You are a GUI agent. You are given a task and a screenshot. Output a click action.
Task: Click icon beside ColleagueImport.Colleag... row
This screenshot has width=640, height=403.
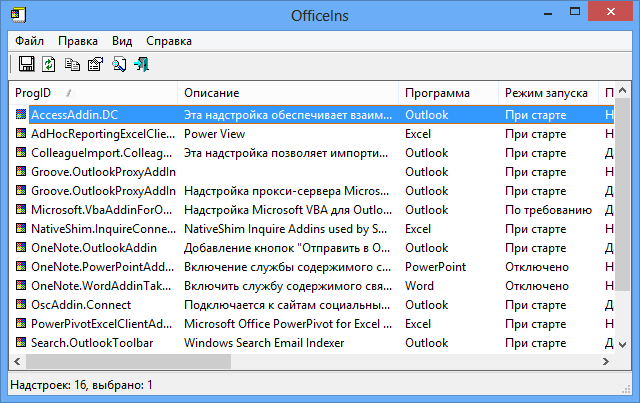[21, 152]
